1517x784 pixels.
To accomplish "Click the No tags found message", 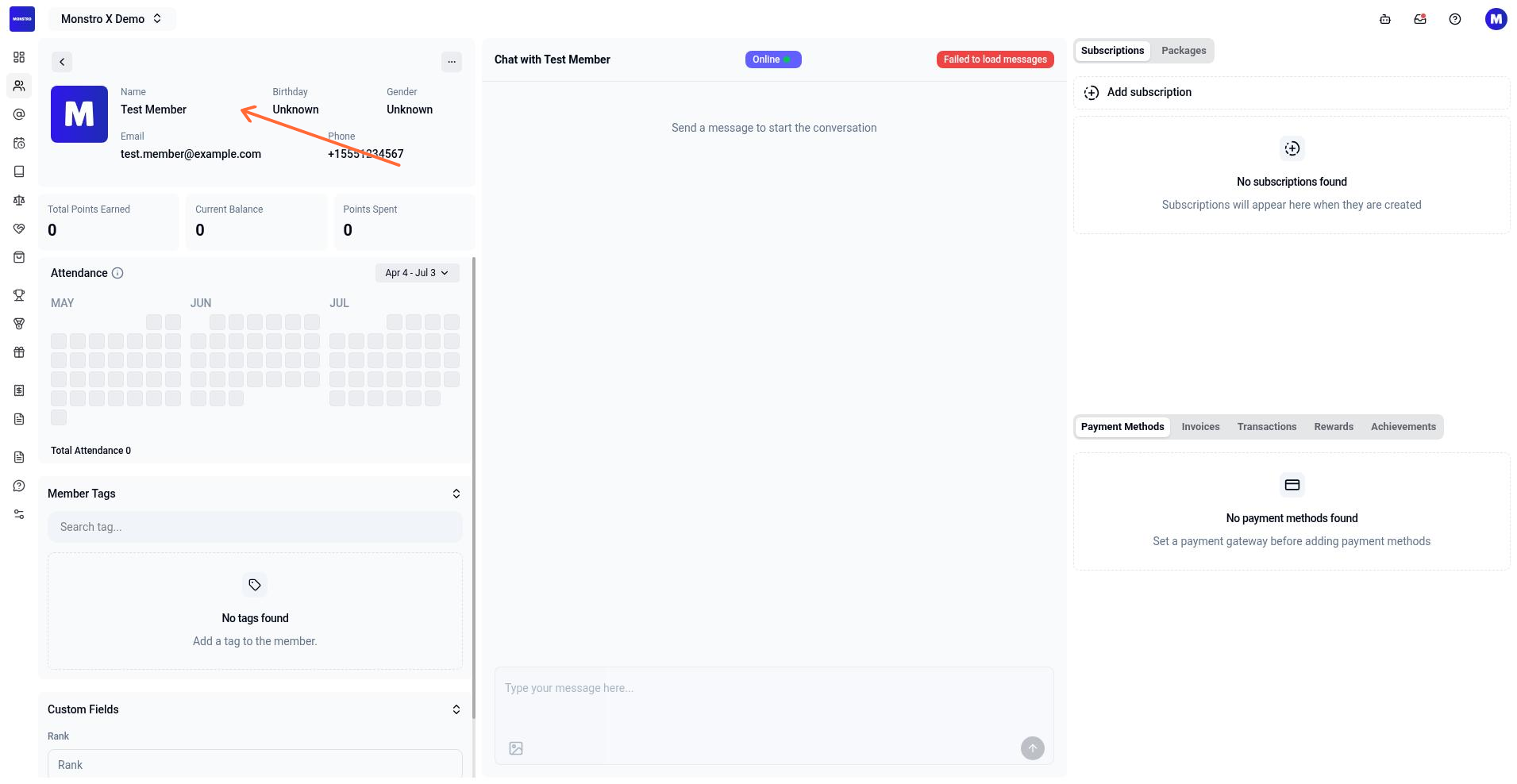I will click(255, 618).
